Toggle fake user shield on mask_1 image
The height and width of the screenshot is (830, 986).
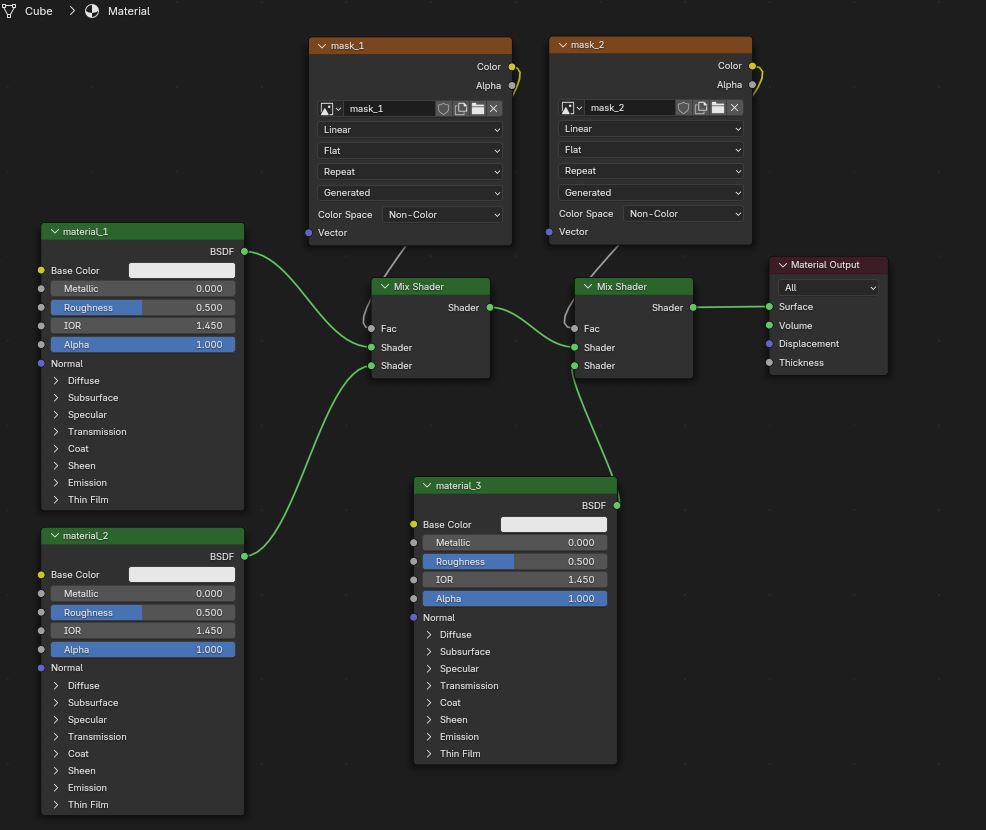443,109
